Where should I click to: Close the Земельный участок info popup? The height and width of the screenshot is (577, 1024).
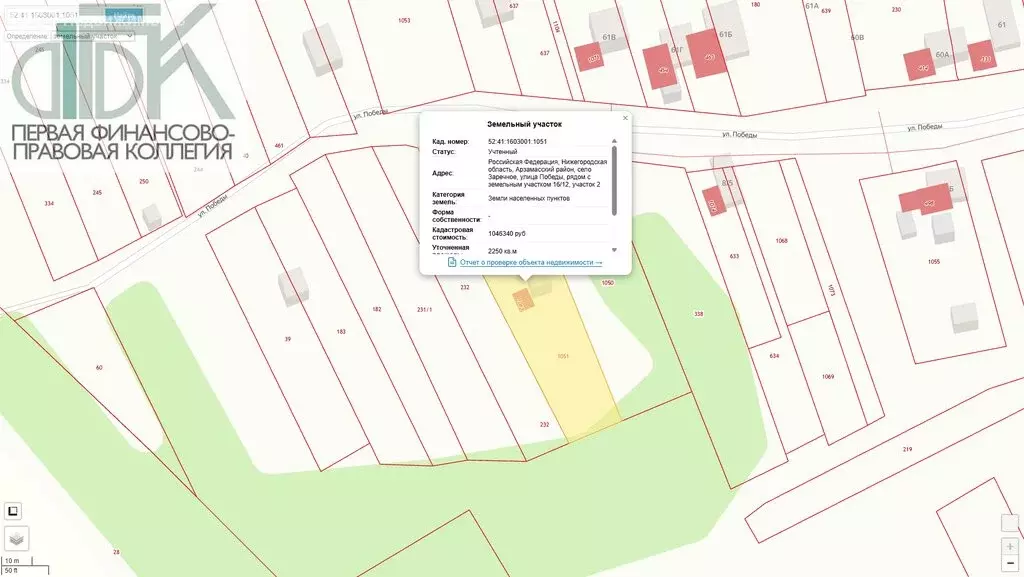pyautogui.click(x=625, y=118)
